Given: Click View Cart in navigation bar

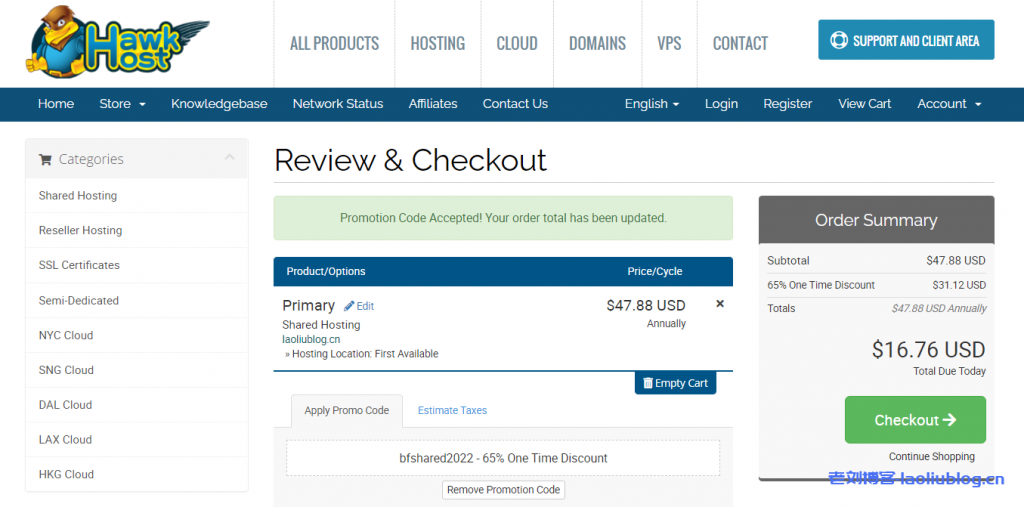Looking at the screenshot, I should coord(864,104).
